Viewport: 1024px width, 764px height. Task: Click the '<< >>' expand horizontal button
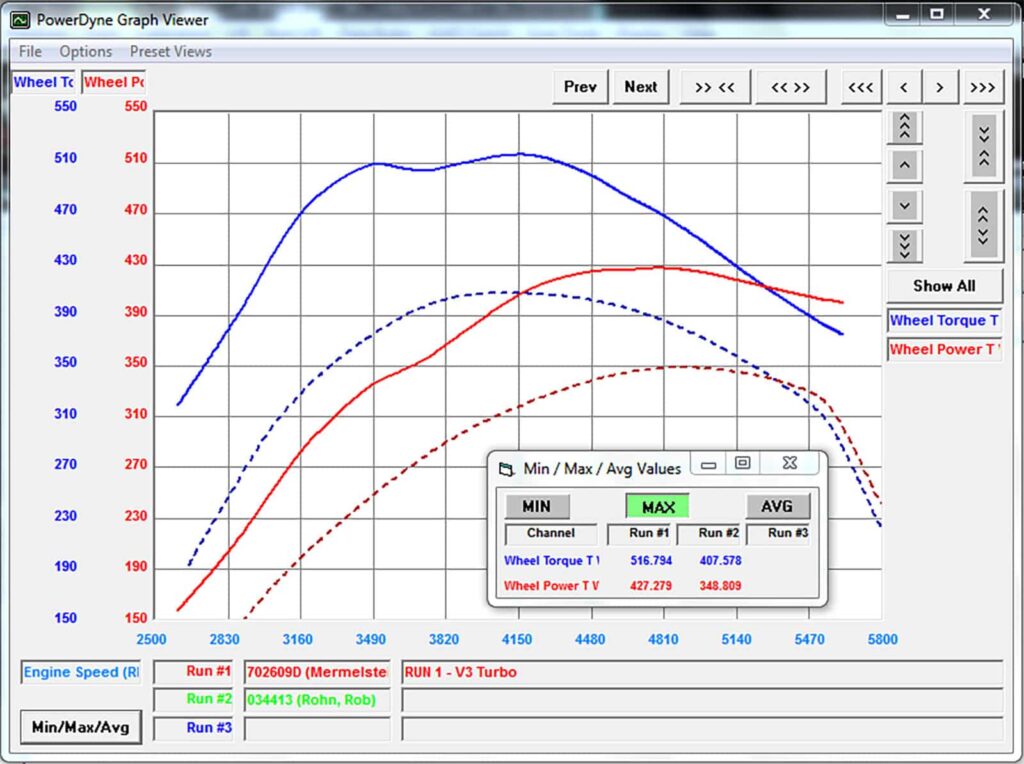790,87
